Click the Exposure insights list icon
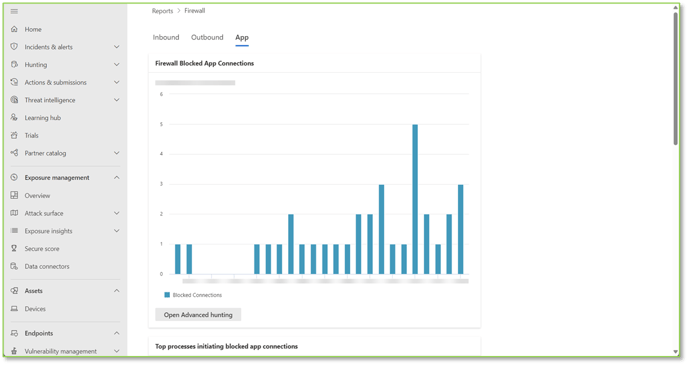 14,231
